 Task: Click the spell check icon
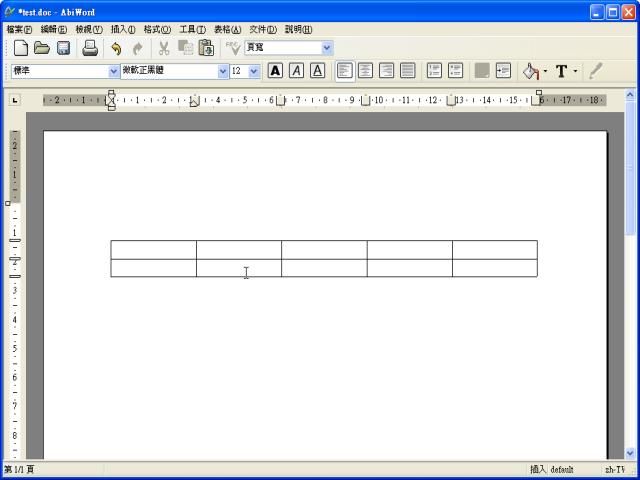coord(233,48)
